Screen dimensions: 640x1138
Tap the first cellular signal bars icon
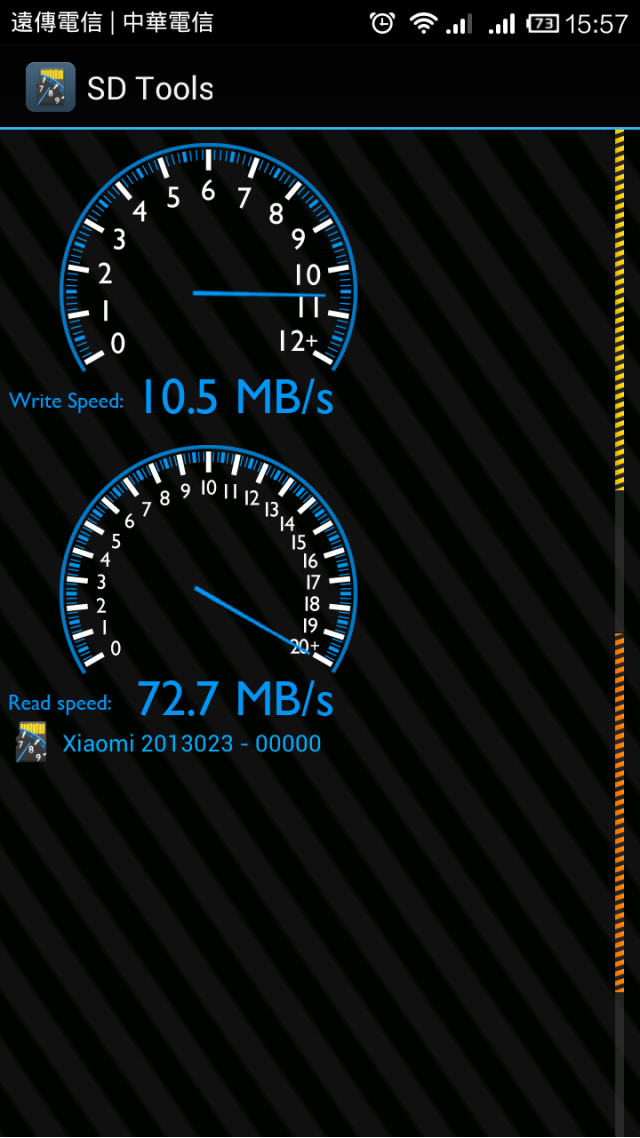click(458, 24)
